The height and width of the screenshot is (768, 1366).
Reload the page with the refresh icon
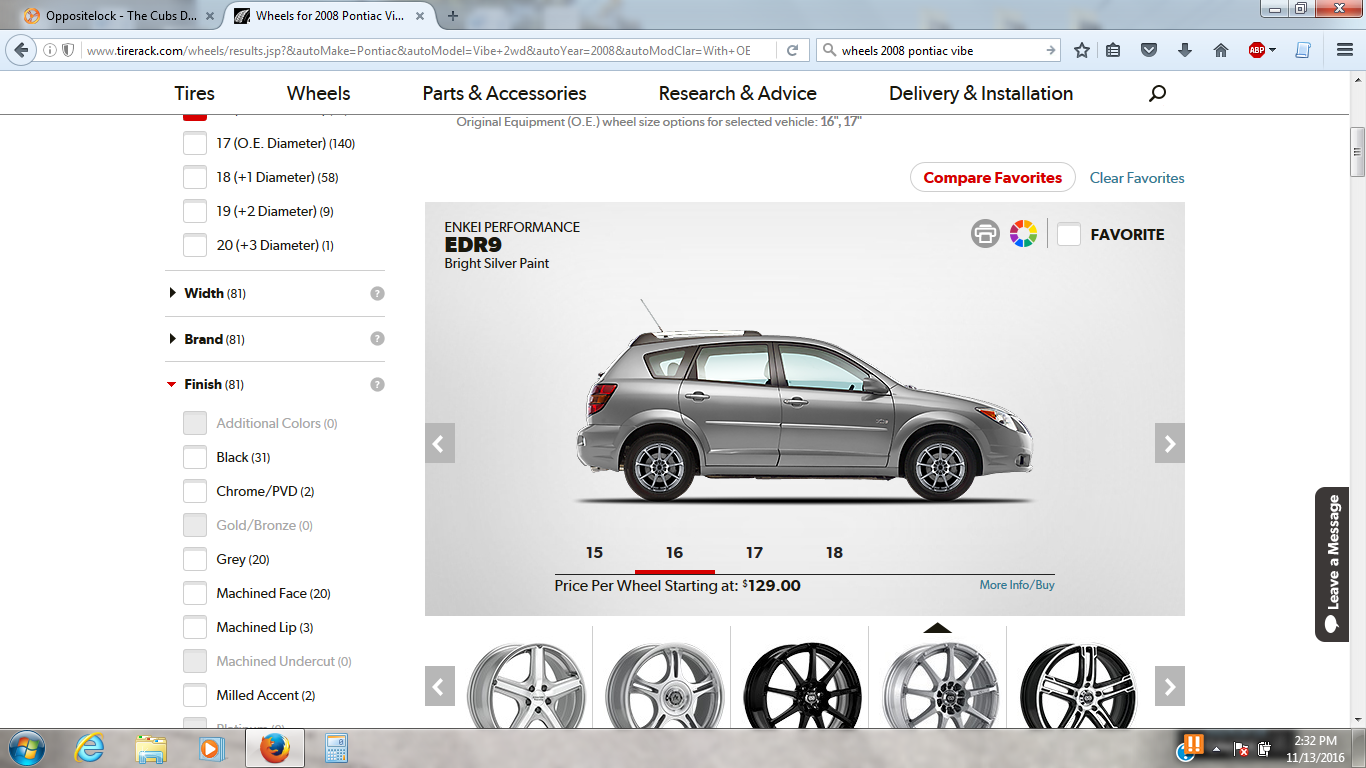792,50
